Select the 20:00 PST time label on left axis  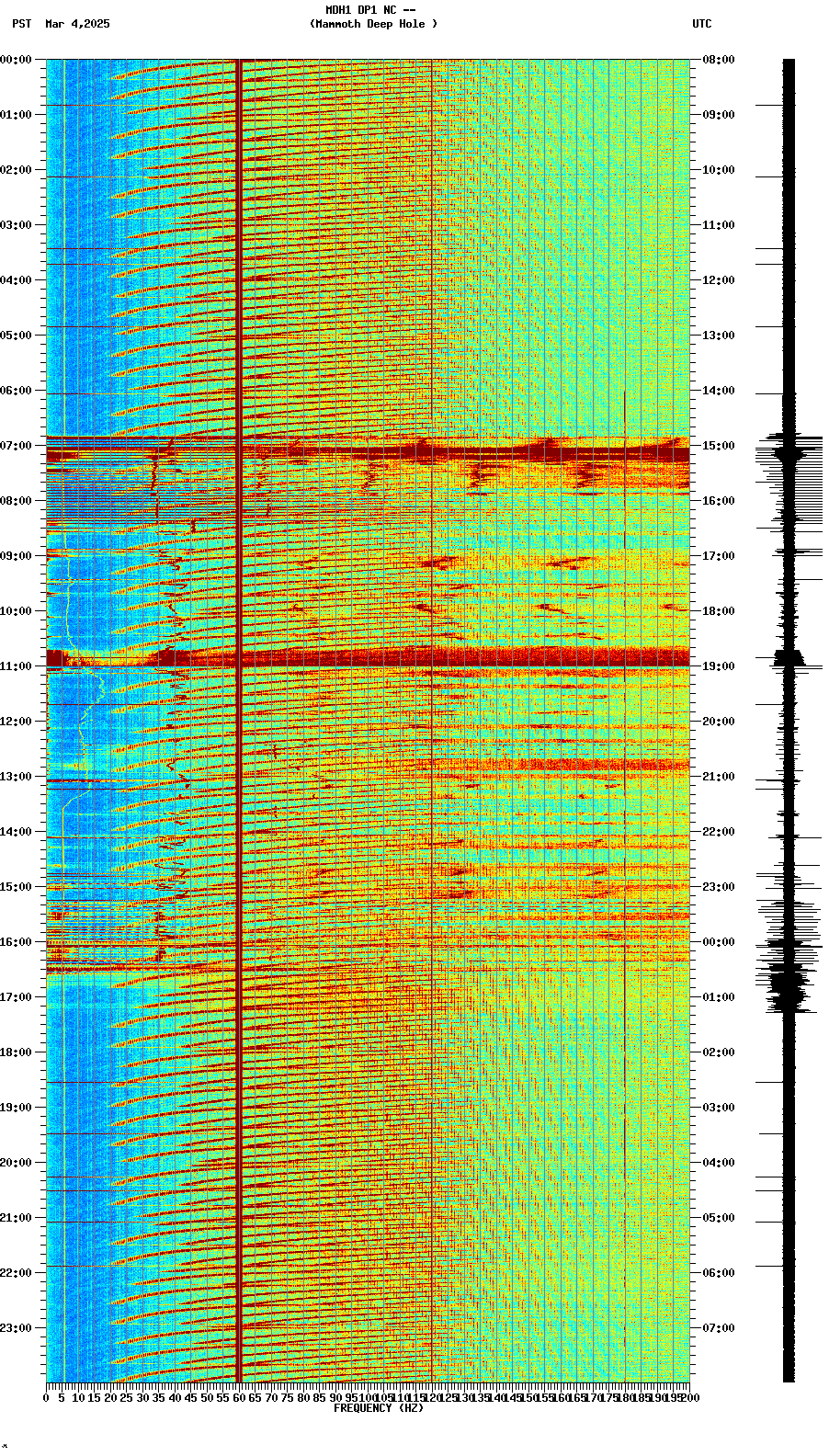pyautogui.click(x=16, y=1163)
